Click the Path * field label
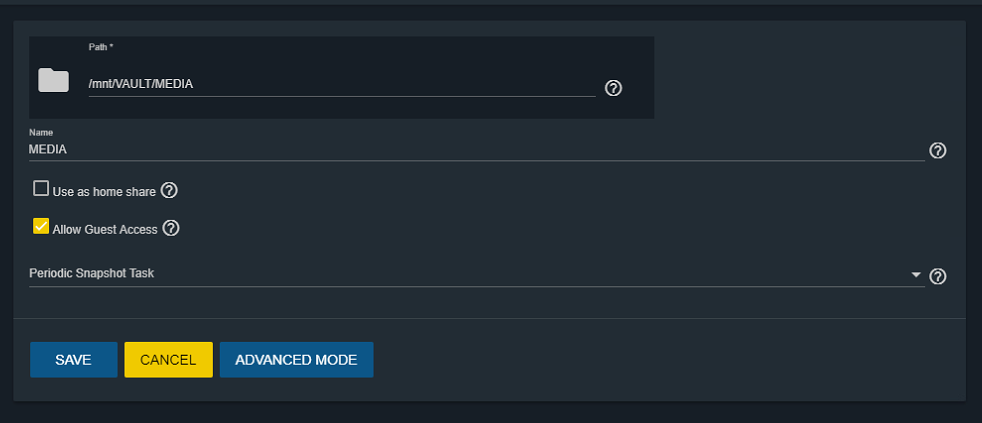Viewport: 982px width, 423px height. point(101,47)
